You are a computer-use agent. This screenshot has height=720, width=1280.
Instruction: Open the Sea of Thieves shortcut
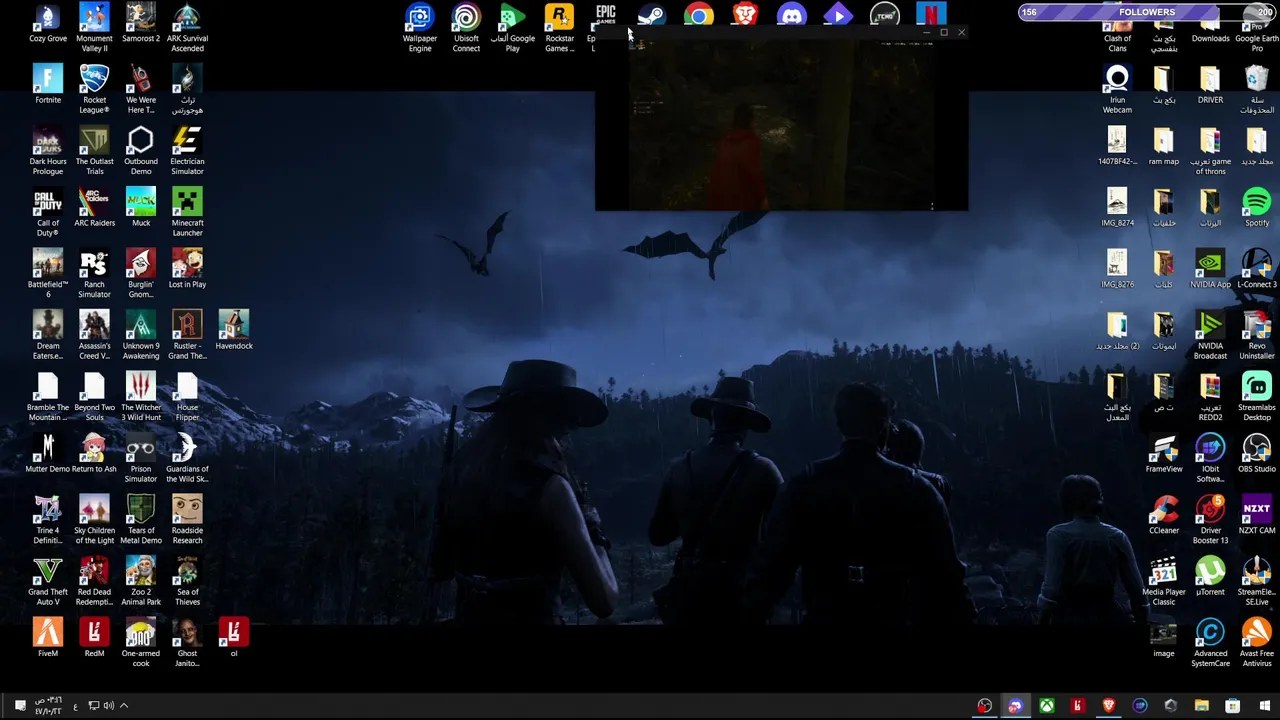[x=187, y=580]
